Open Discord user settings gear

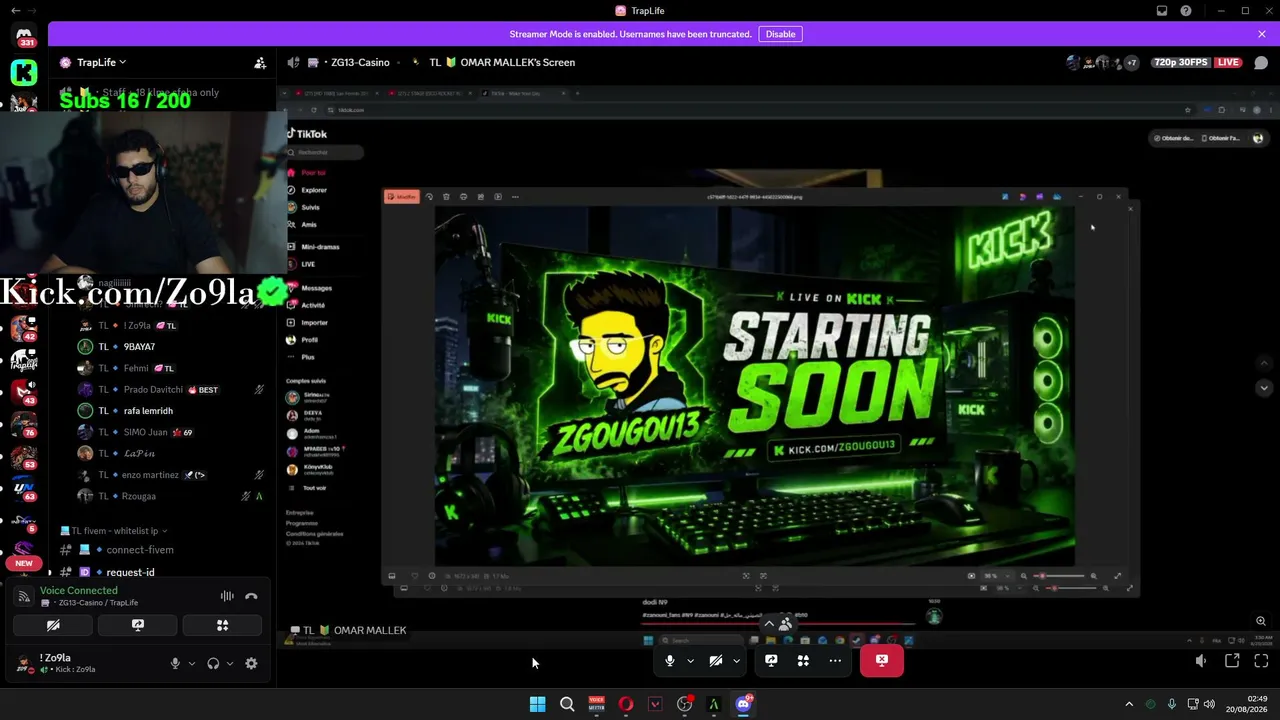pyautogui.click(x=251, y=663)
